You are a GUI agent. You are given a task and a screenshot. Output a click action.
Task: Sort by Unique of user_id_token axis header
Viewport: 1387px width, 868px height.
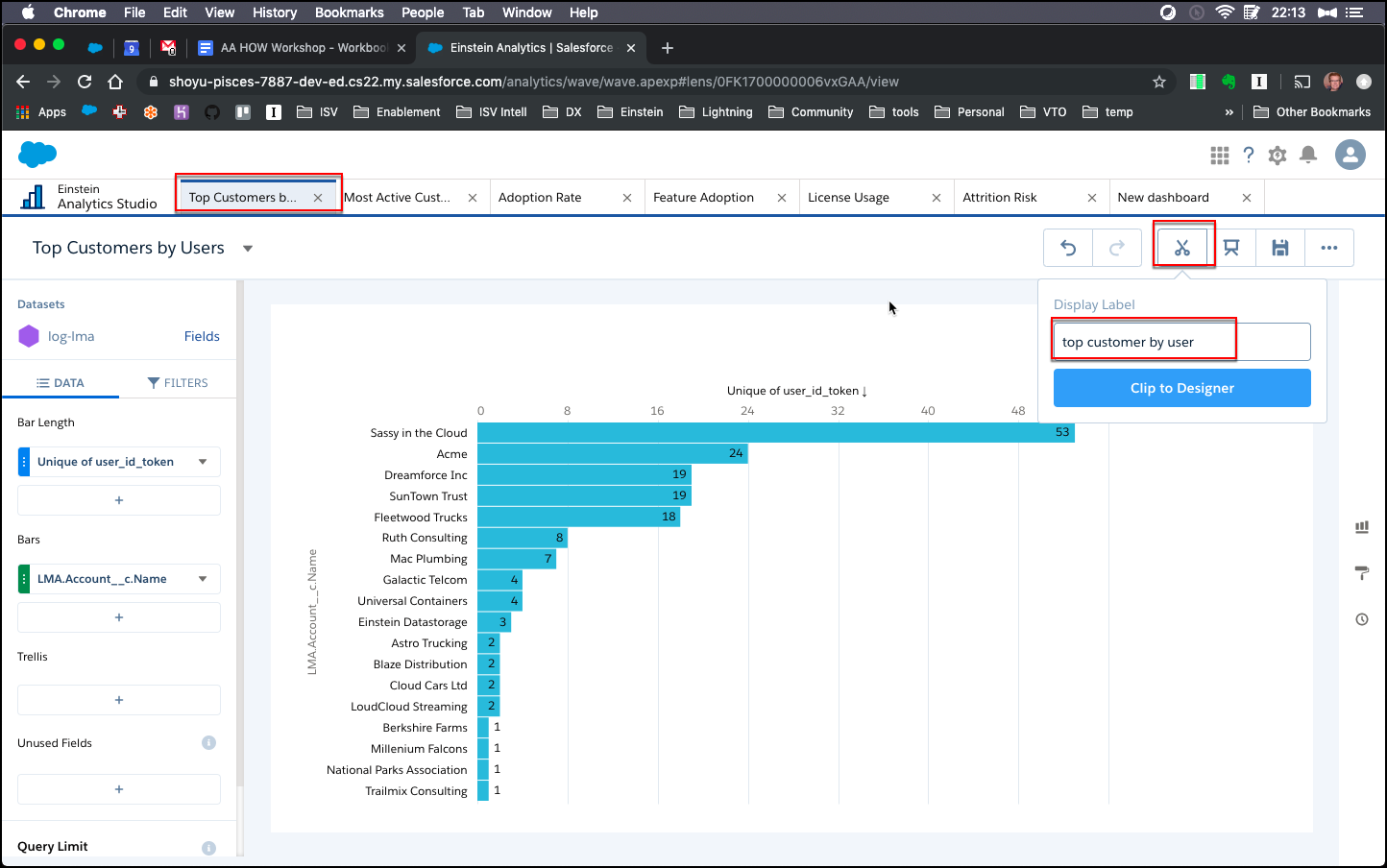(x=797, y=391)
